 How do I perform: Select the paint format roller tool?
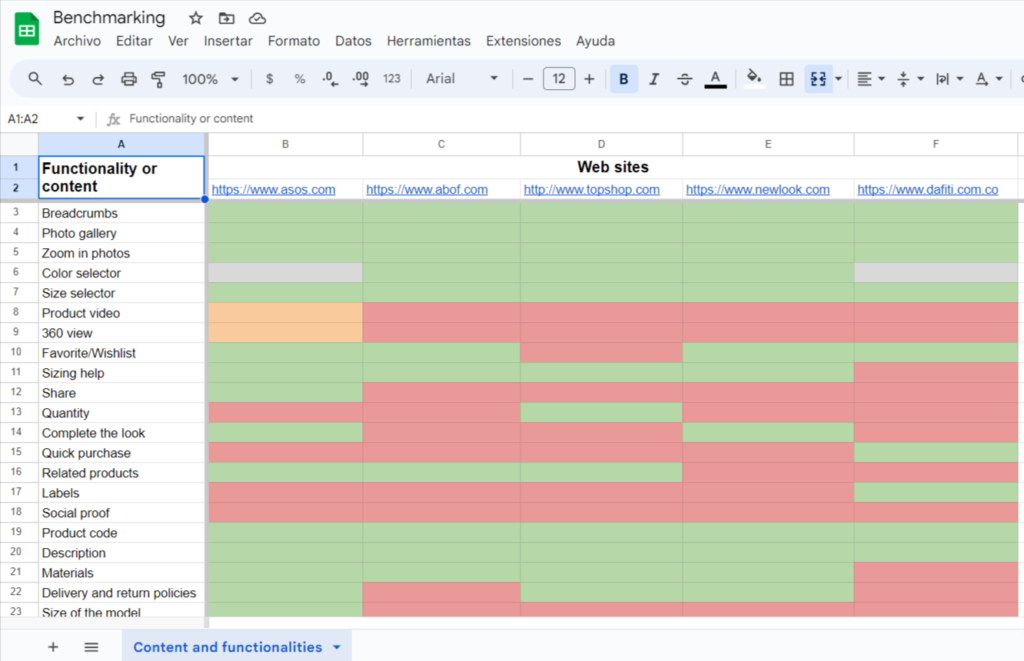point(158,79)
